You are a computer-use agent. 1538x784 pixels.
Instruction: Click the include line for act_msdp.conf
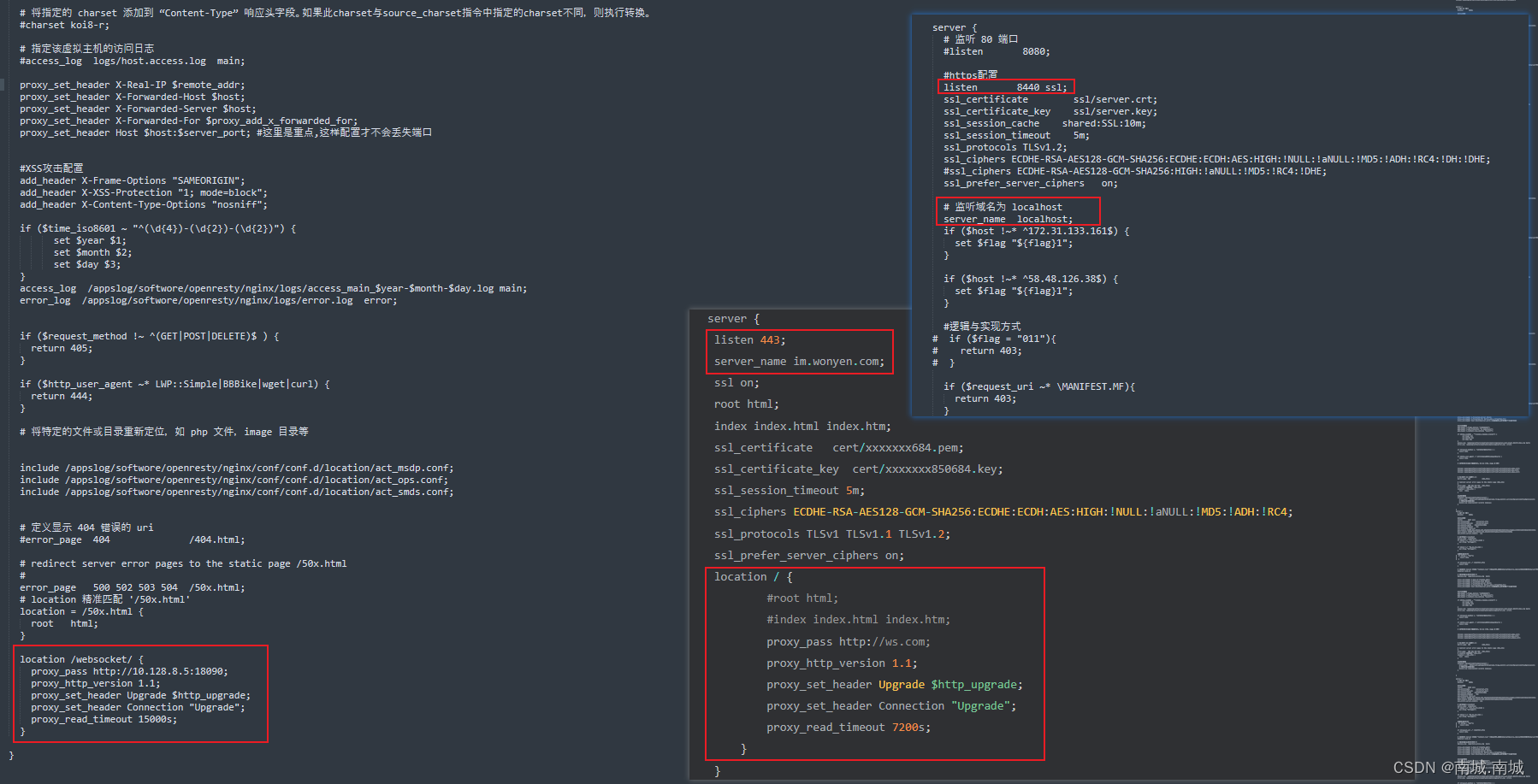(237, 468)
